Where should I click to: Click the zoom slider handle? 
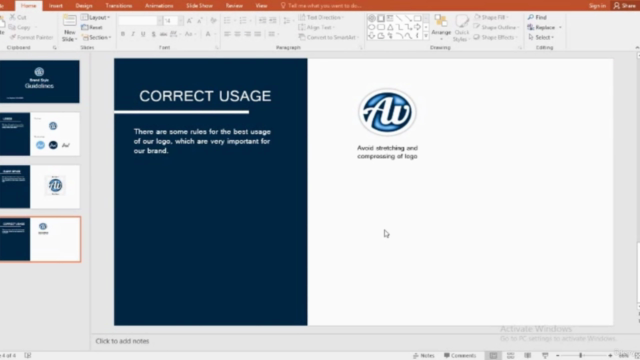click(580, 356)
